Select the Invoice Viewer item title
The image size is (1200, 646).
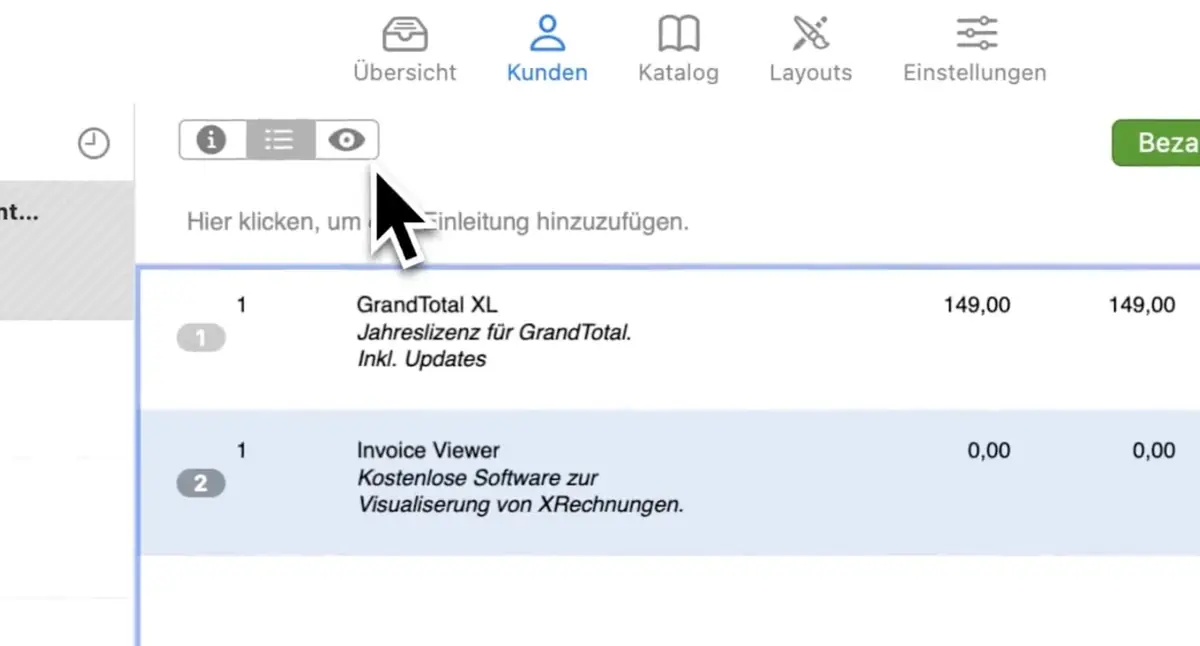(x=428, y=451)
